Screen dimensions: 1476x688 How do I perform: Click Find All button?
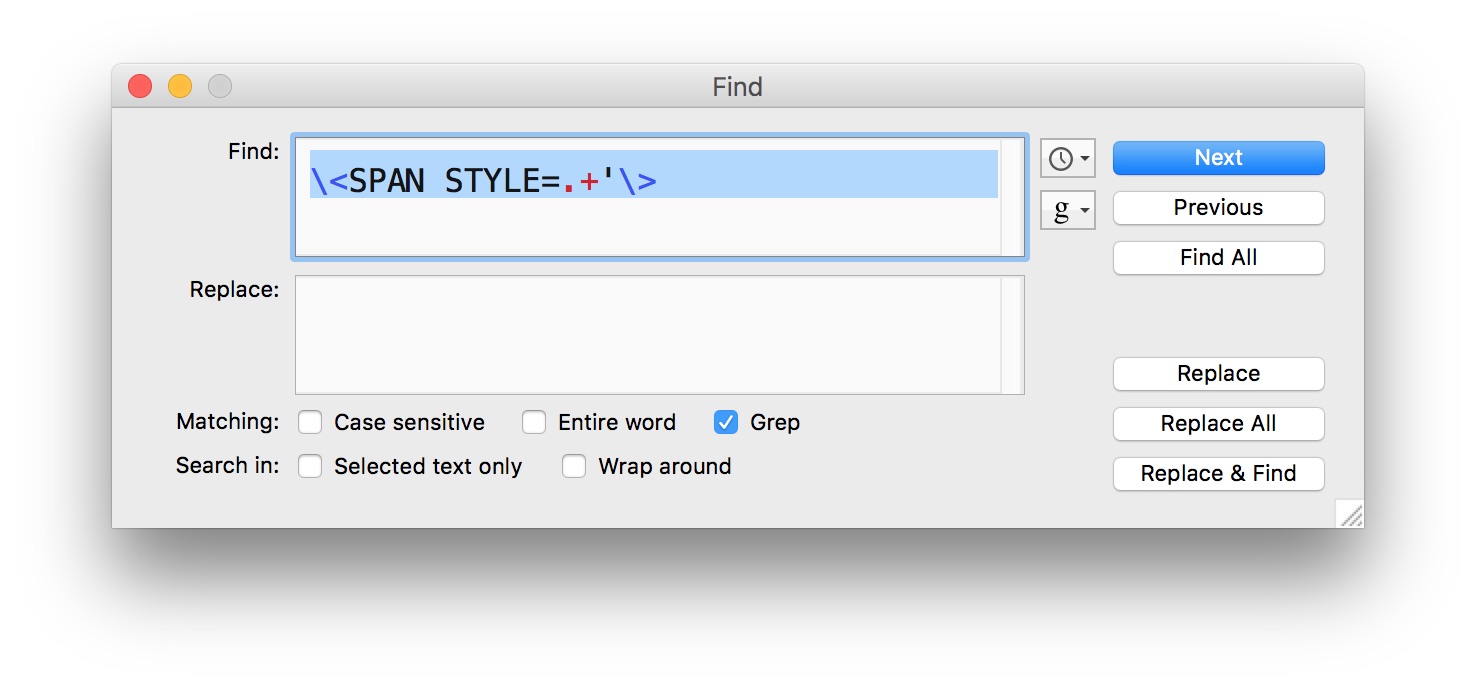point(1219,258)
